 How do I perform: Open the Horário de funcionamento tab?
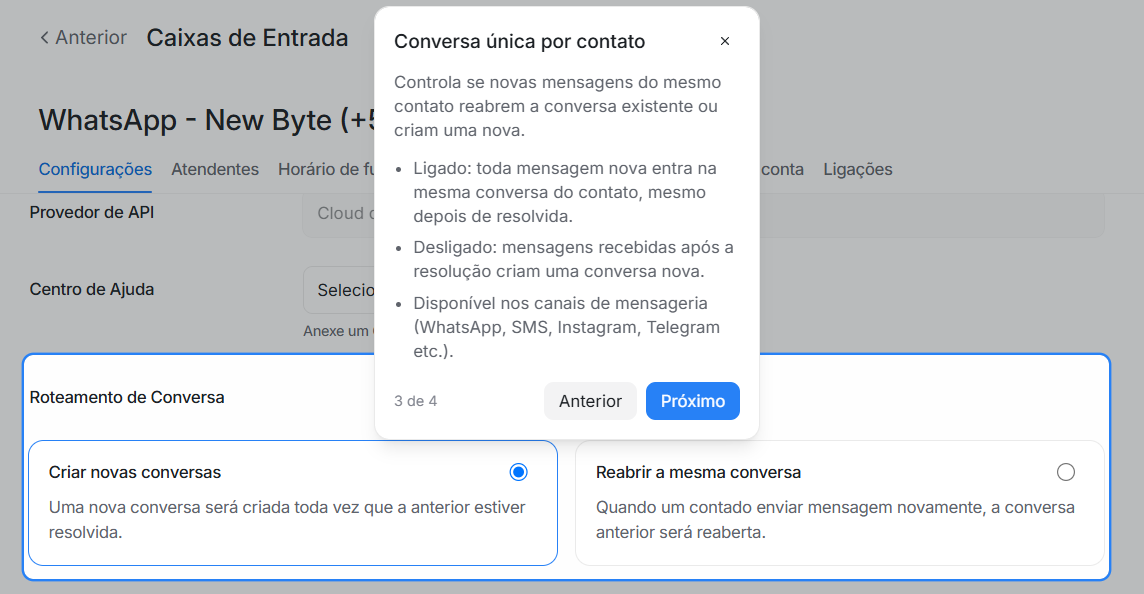click(x=326, y=169)
